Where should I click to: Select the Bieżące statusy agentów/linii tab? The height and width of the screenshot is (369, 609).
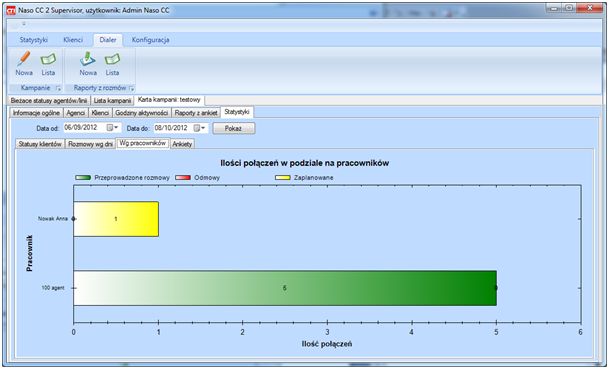tap(49, 101)
